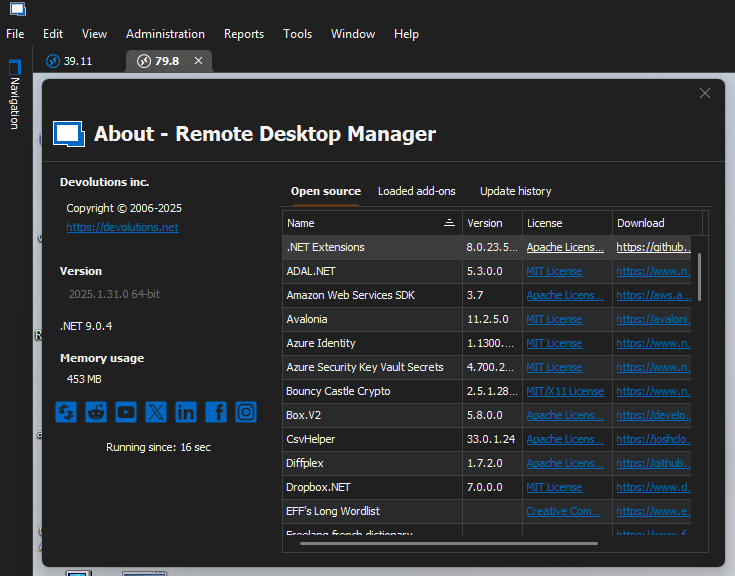Click the Facebook social icon
Viewport: 735px width, 576px height.
point(216,412)
